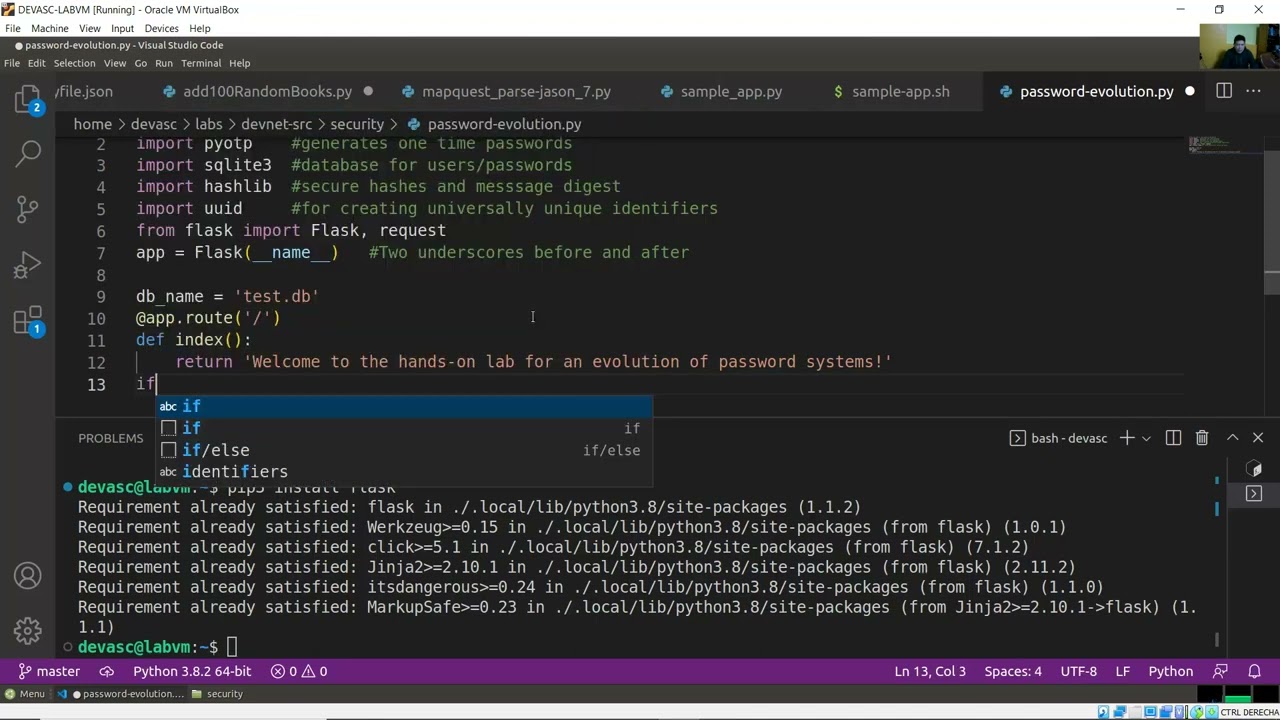Change encoding via UTF-8
1280x720 pixels.
(1079, 671)
